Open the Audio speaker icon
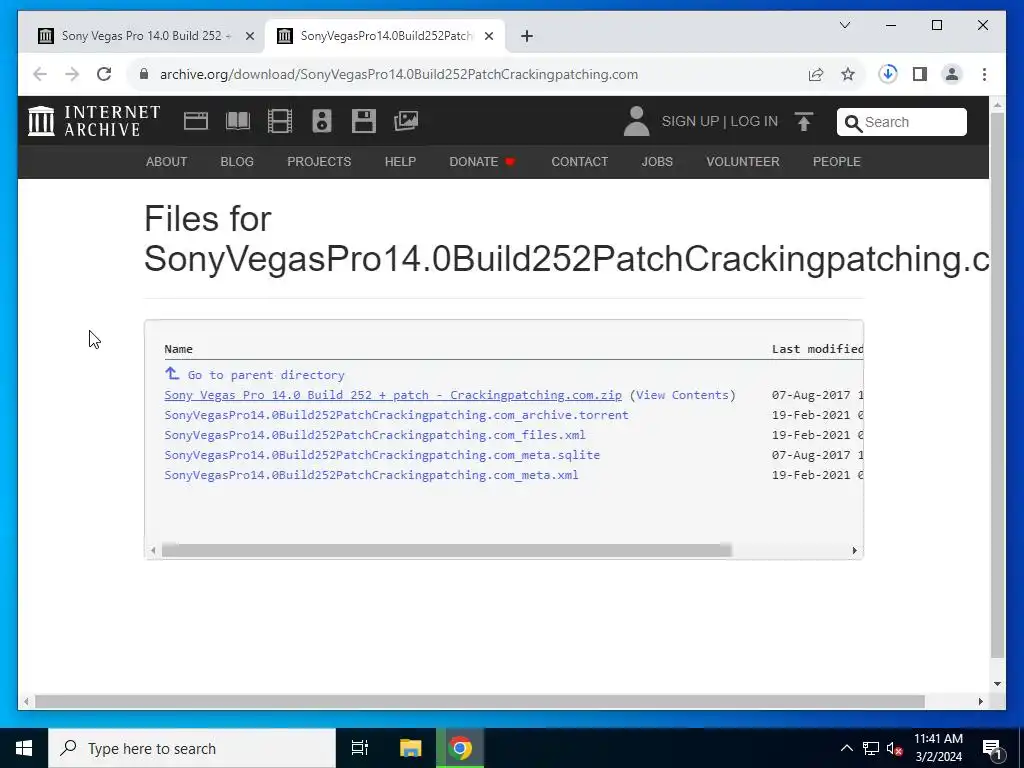Viewport: 1024px width, 768px height. [322, 121]
